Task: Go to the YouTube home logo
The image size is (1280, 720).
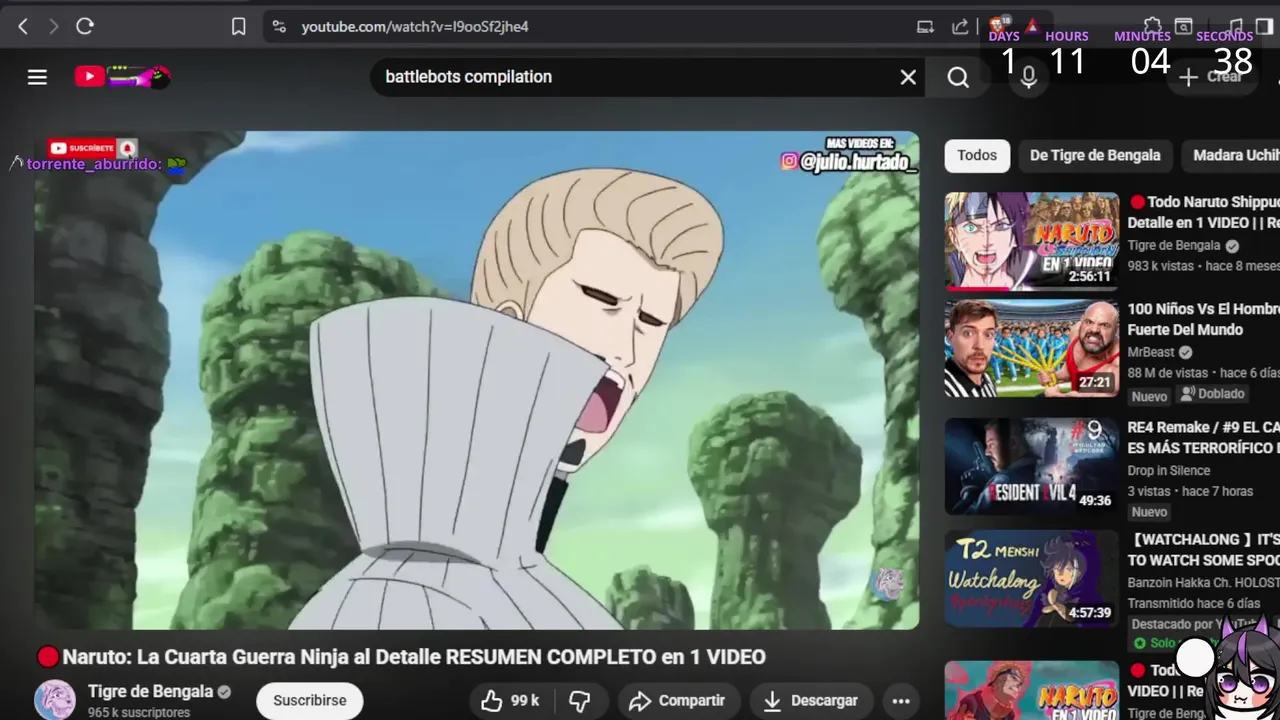Action: click(x=122, y=76)
